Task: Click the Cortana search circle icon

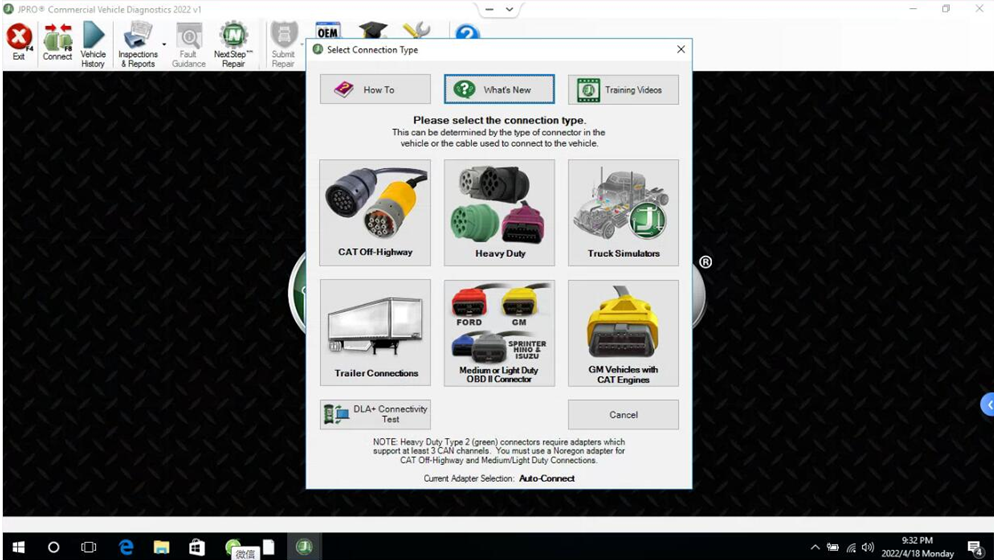Action: (x=54, y=547)
